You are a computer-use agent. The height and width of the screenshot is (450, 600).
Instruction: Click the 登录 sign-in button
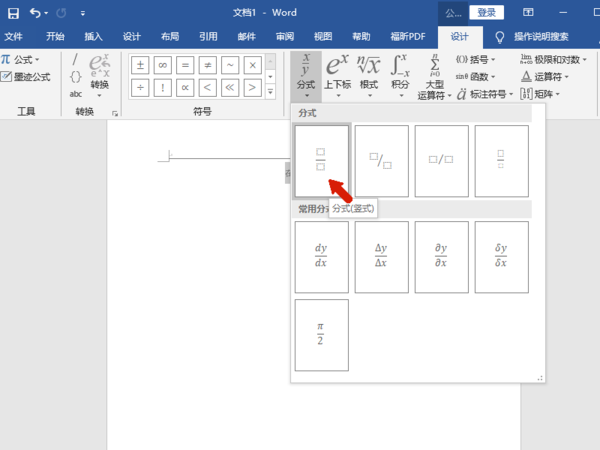(x=486, y=13)
